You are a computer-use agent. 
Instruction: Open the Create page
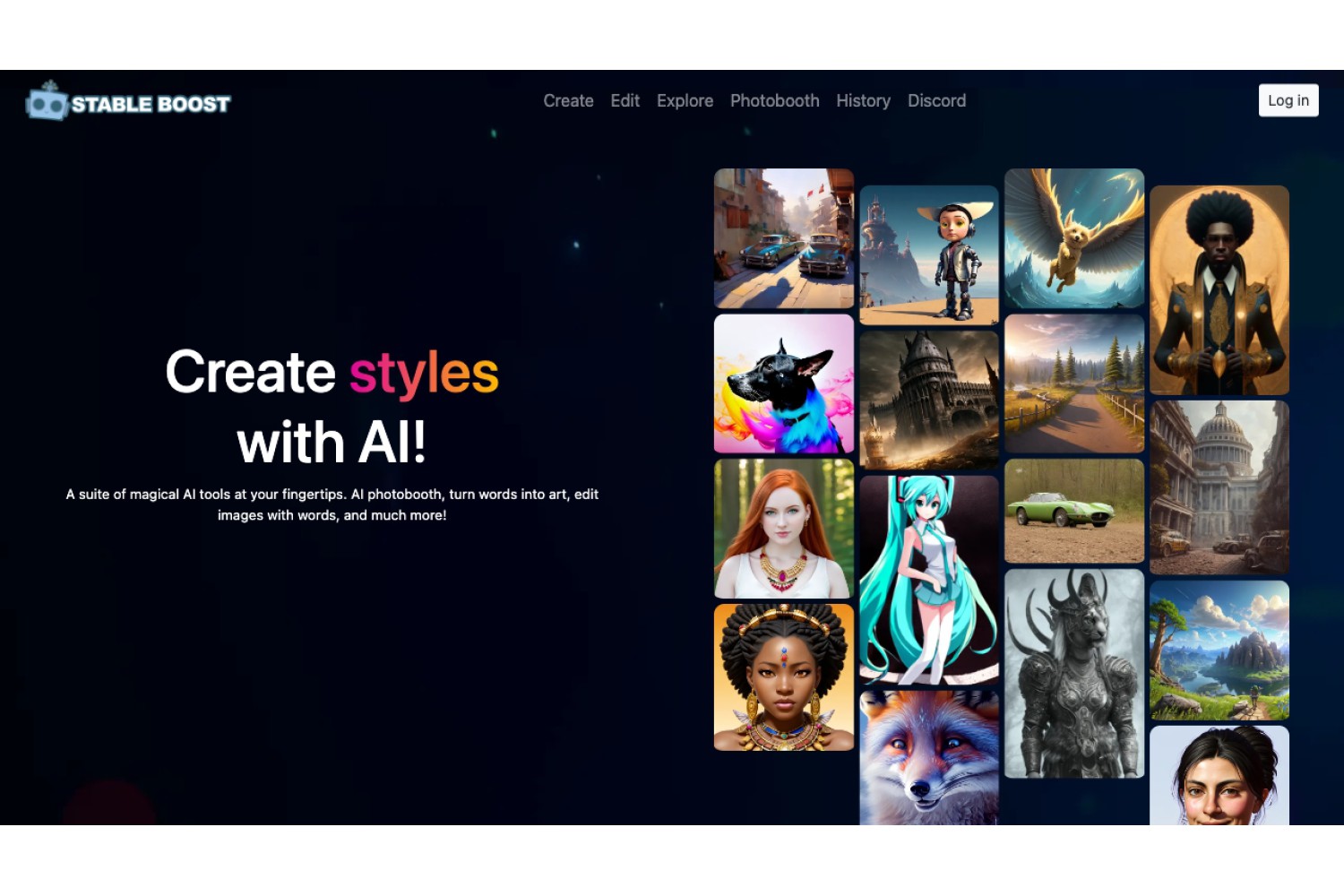[x=568, y=100]
